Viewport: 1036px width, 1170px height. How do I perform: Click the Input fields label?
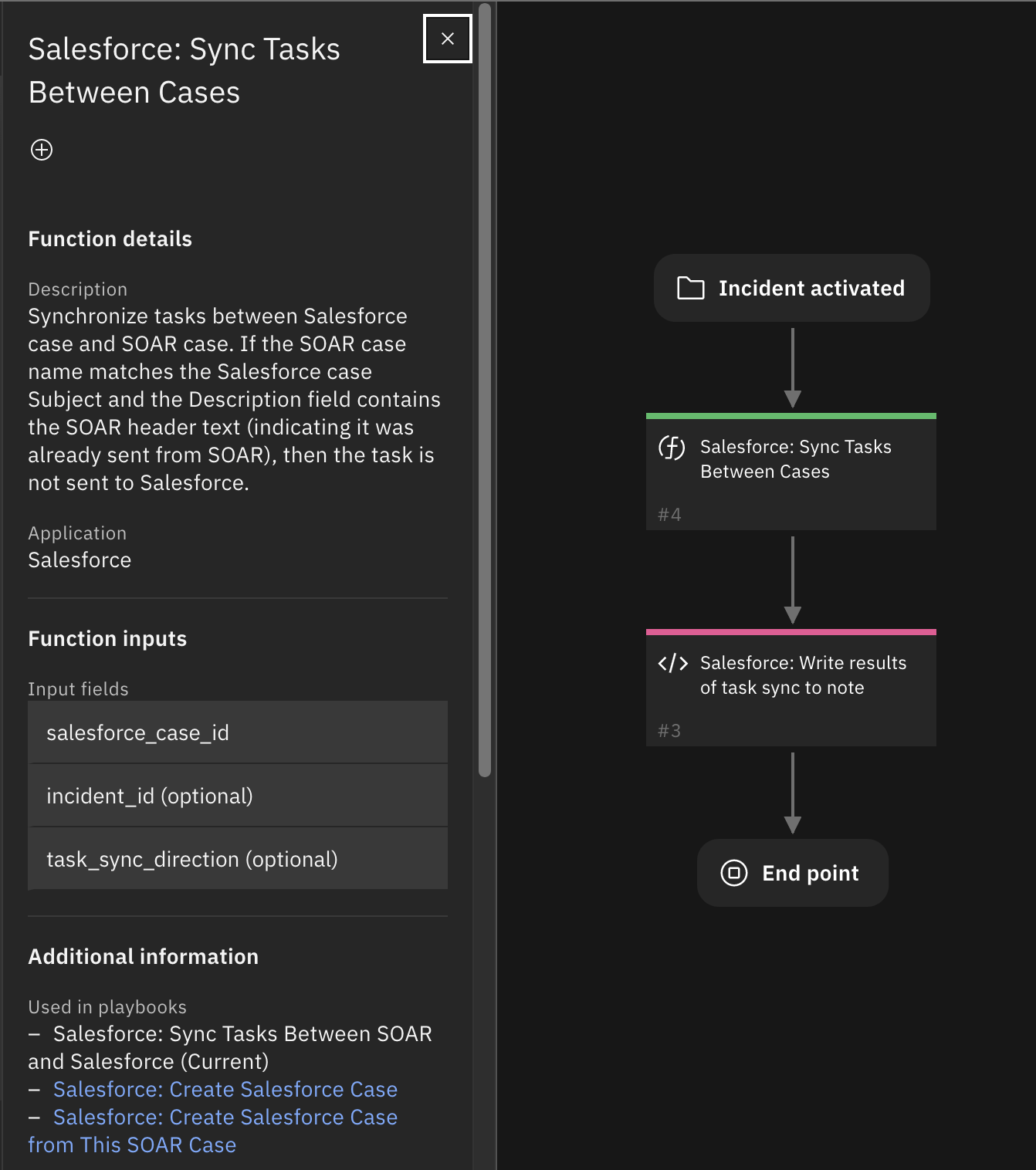point(79,688)
